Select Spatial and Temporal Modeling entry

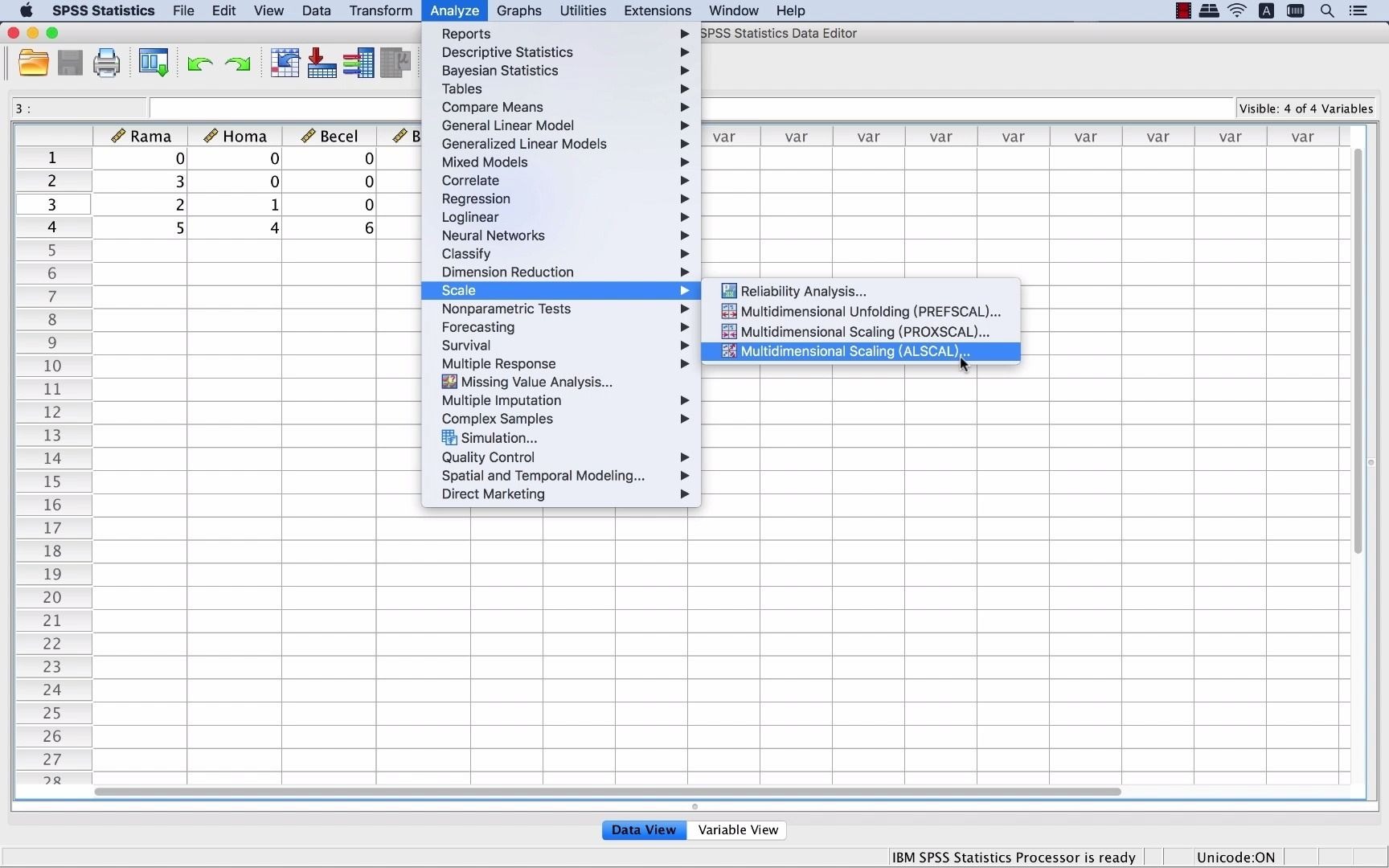561,476
